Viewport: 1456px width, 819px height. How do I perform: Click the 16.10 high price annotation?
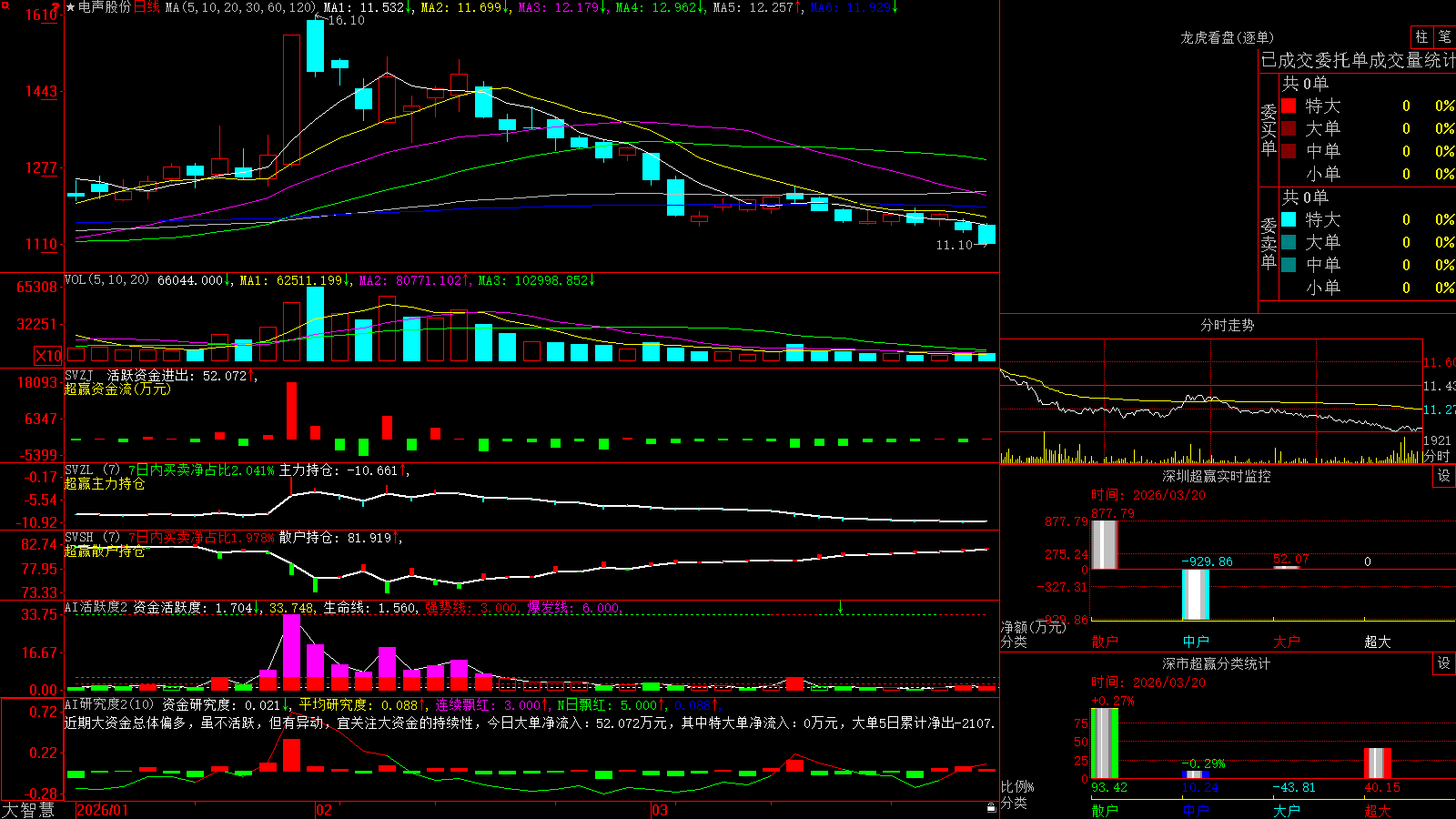346,20
